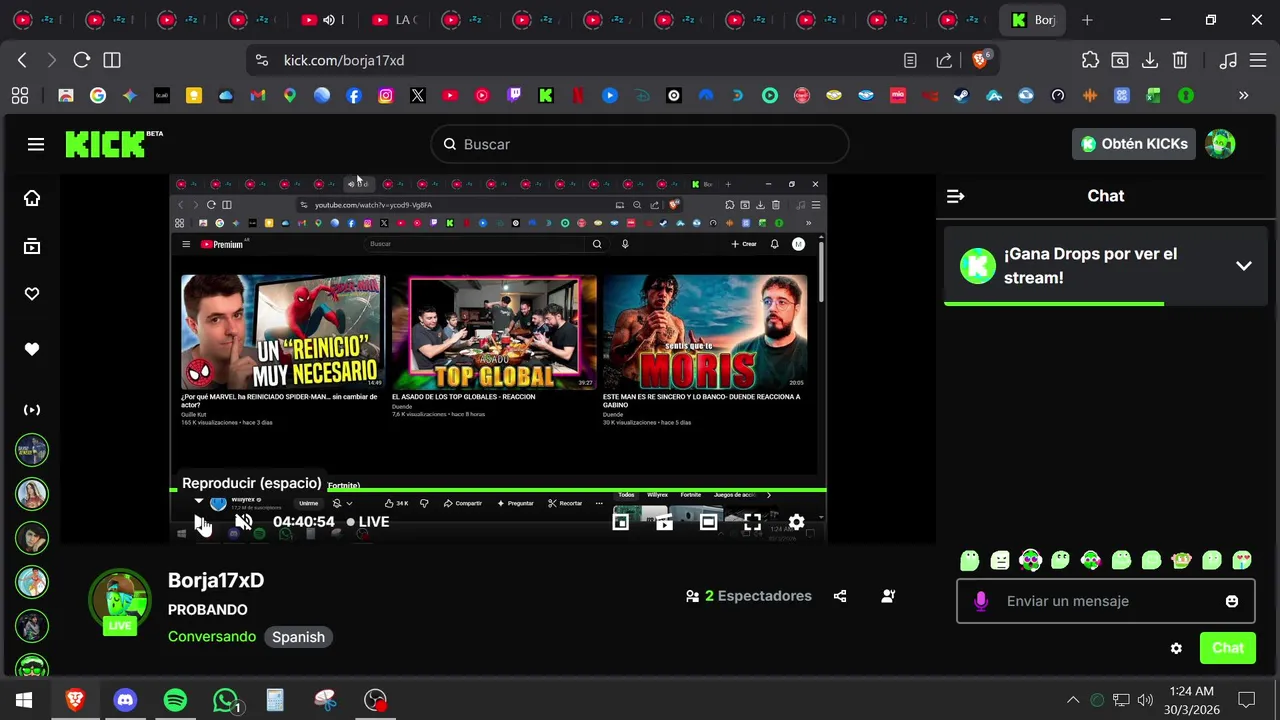Image resolution: width=1280 pixels, height=720 pixels.
Task: Collapse the chat panel with the arrow icon
Action: (955, 196)
